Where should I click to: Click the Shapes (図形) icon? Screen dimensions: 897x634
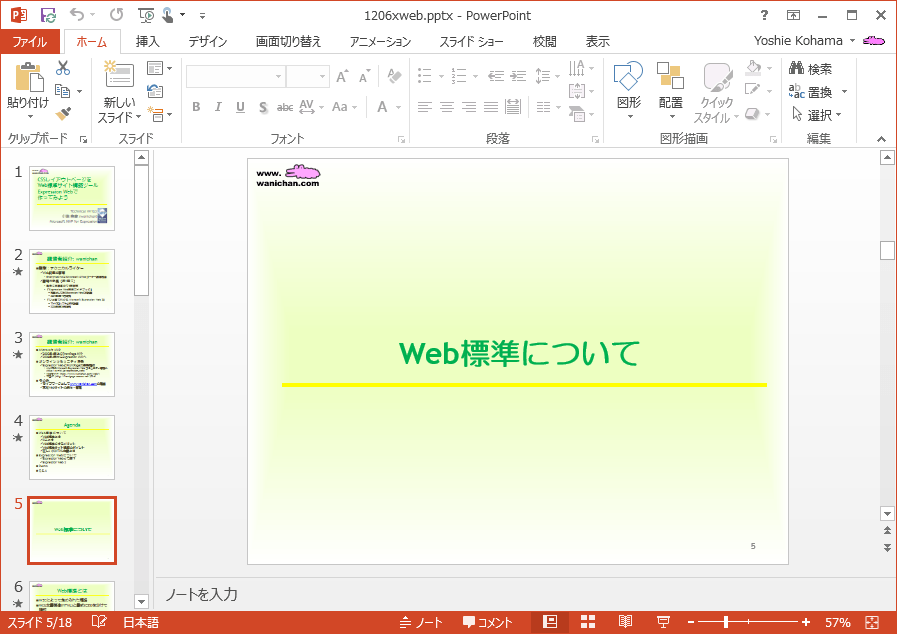pos(628,76)
